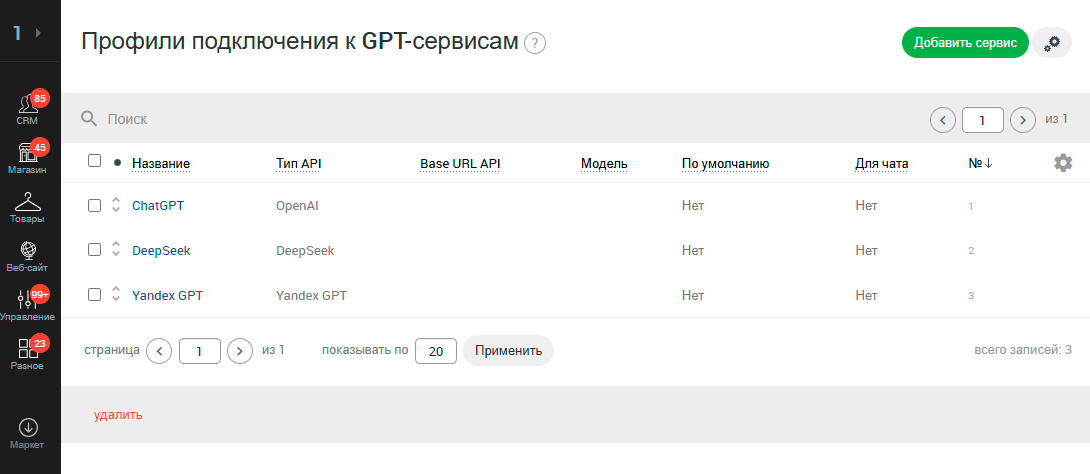This screenshot has width=1090, height=474.
Task: Open the table column settings gear
Action: pyautogui.click(x=1063, y=163)
